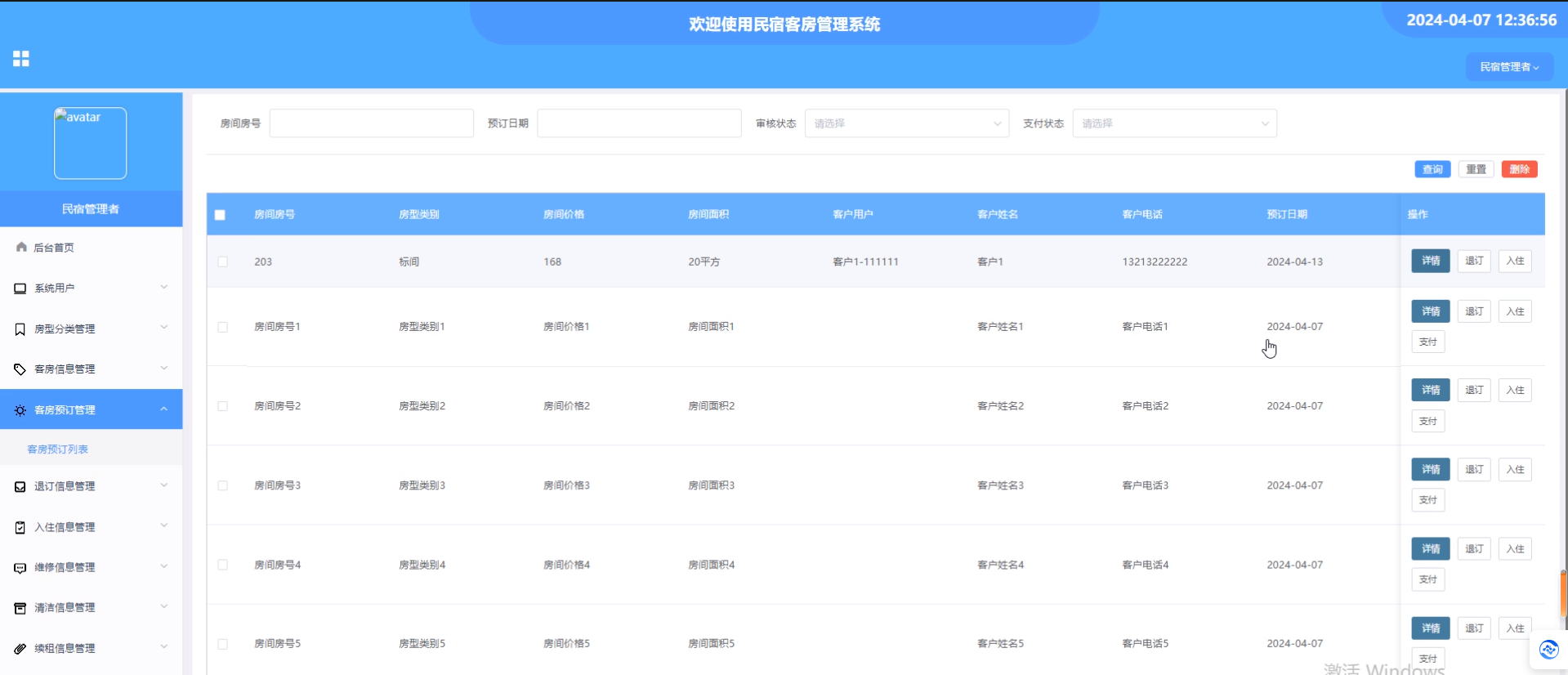Open 入住信息管理 menu item
Screen dimensions: 1568x675
91,527
